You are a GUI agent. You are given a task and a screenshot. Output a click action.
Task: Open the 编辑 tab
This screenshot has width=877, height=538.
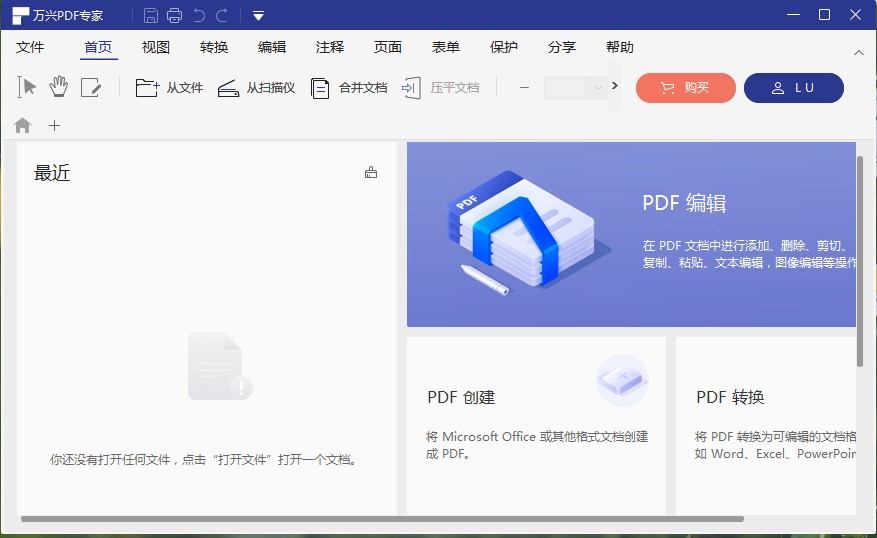click(272, 48)
